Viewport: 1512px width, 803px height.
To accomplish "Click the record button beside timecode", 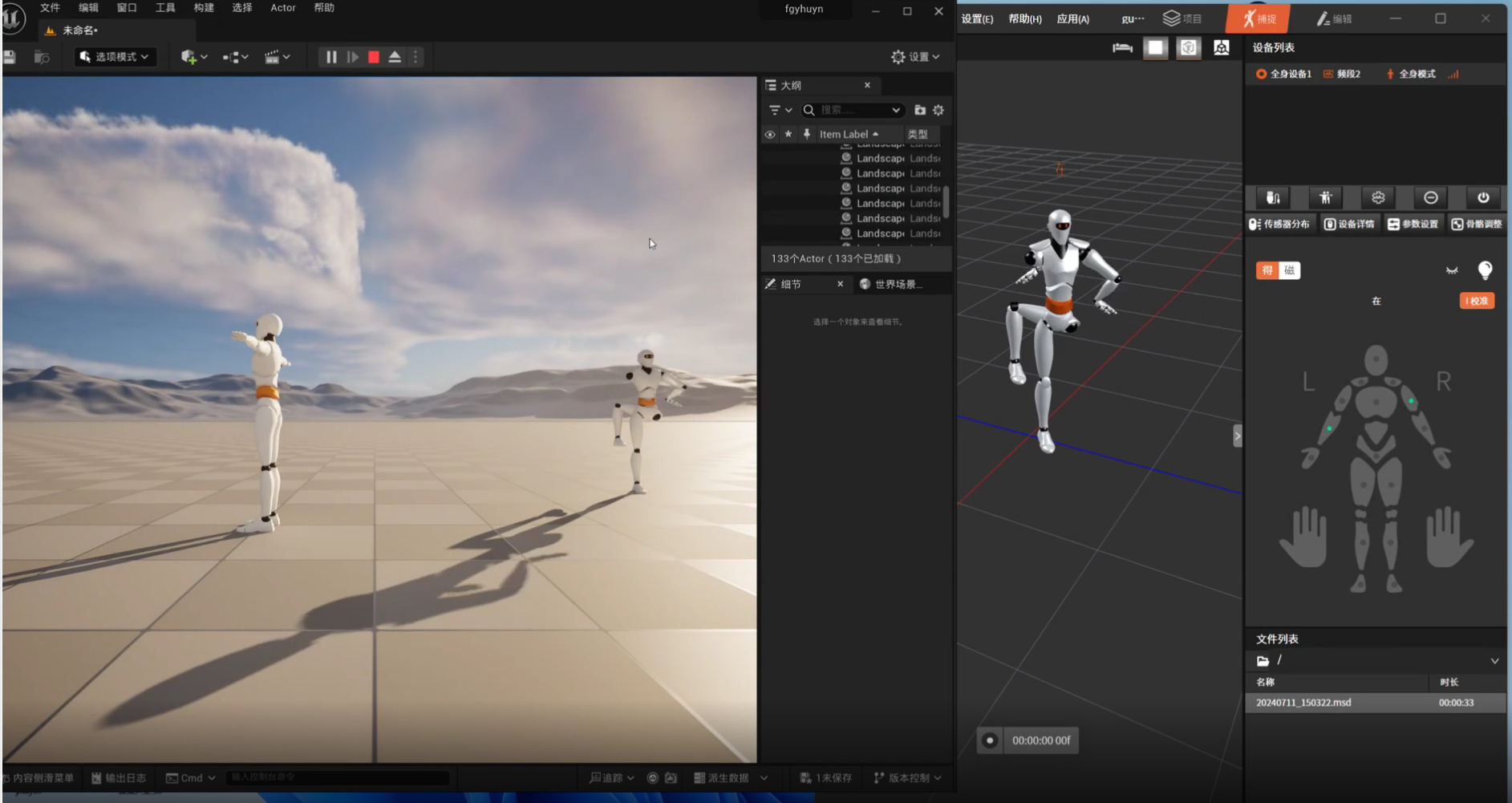I will pos(990,740).
